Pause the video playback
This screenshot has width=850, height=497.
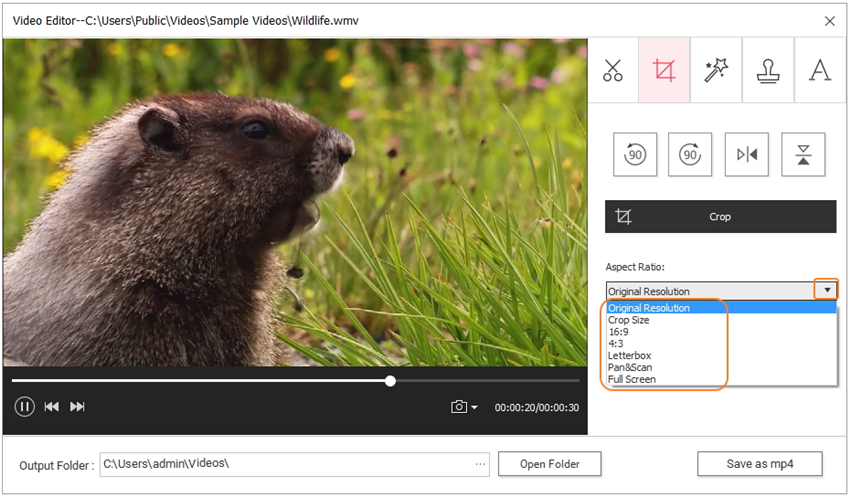point(25,406)
